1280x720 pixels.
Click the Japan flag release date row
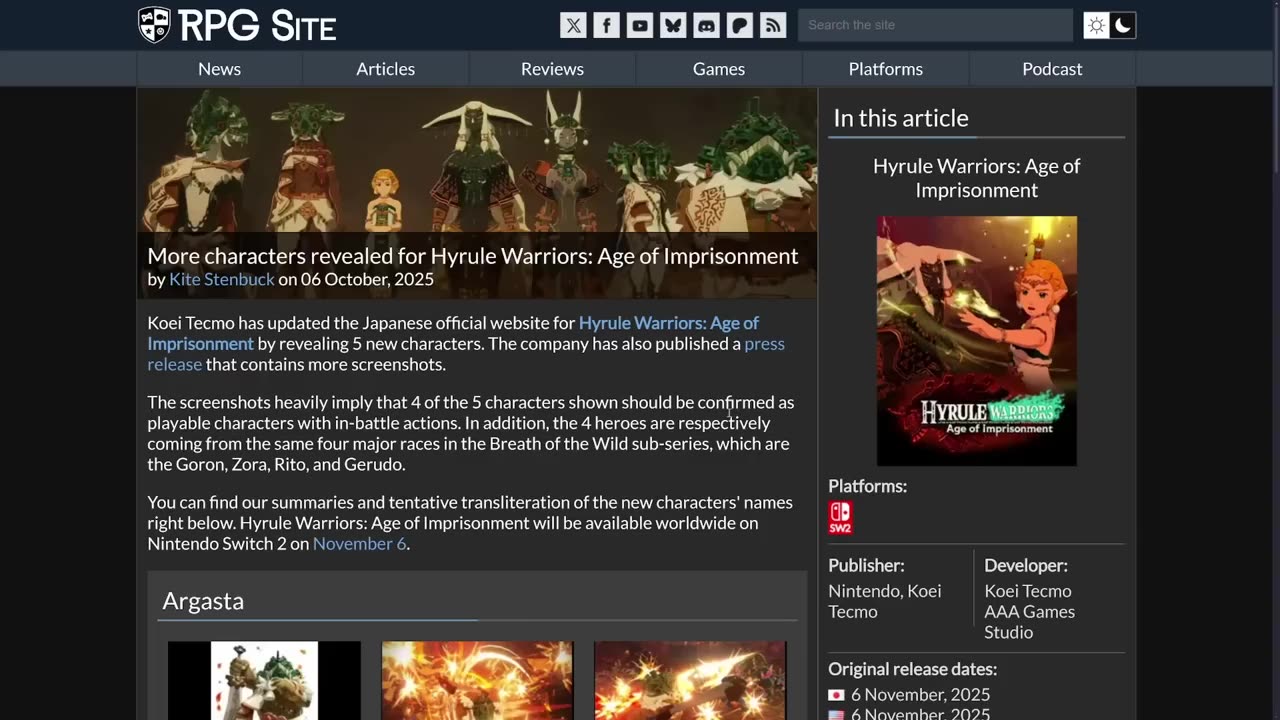[909, 694]
